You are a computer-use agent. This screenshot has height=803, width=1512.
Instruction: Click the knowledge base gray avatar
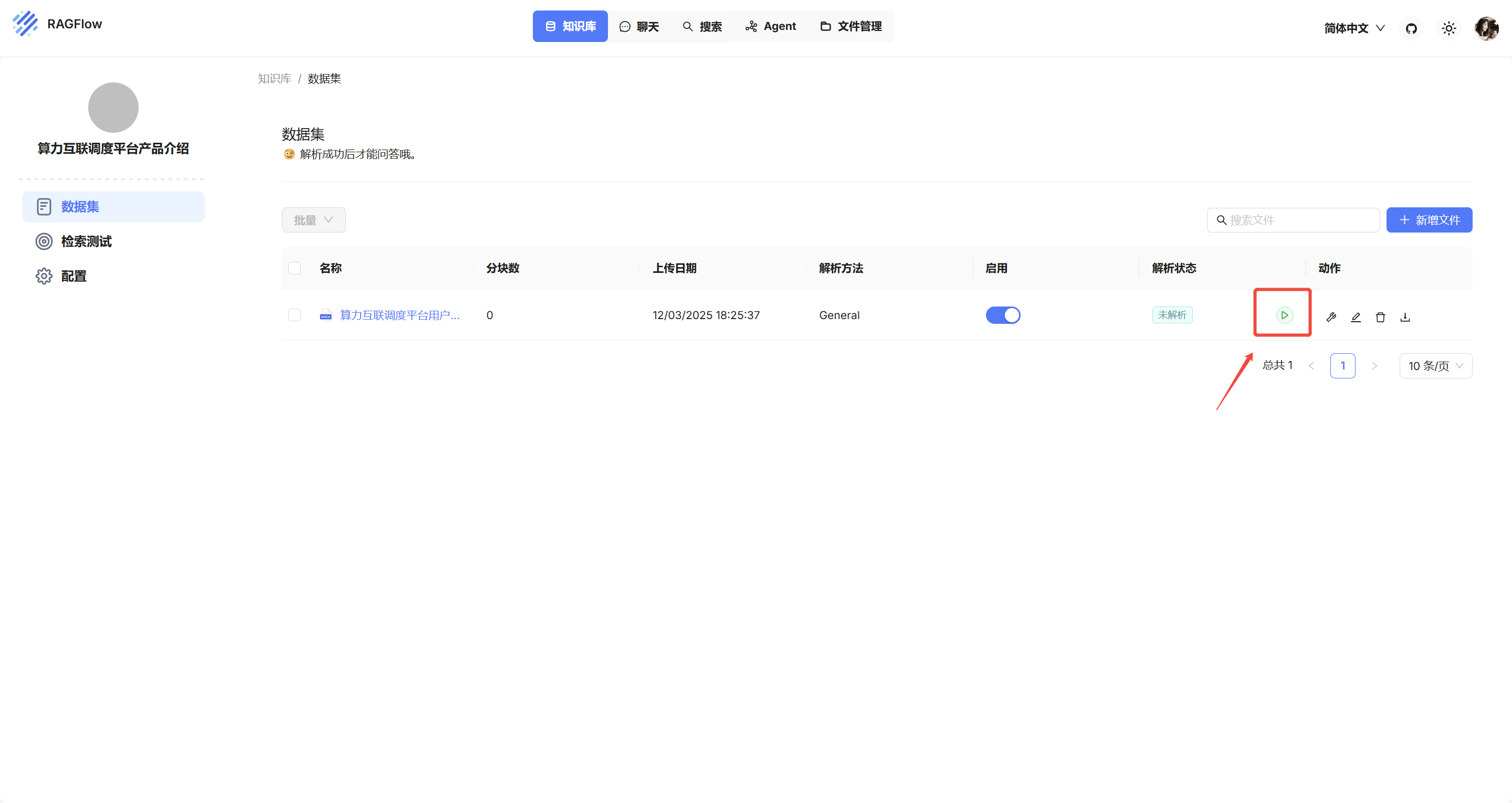click(x=113, y=108)
